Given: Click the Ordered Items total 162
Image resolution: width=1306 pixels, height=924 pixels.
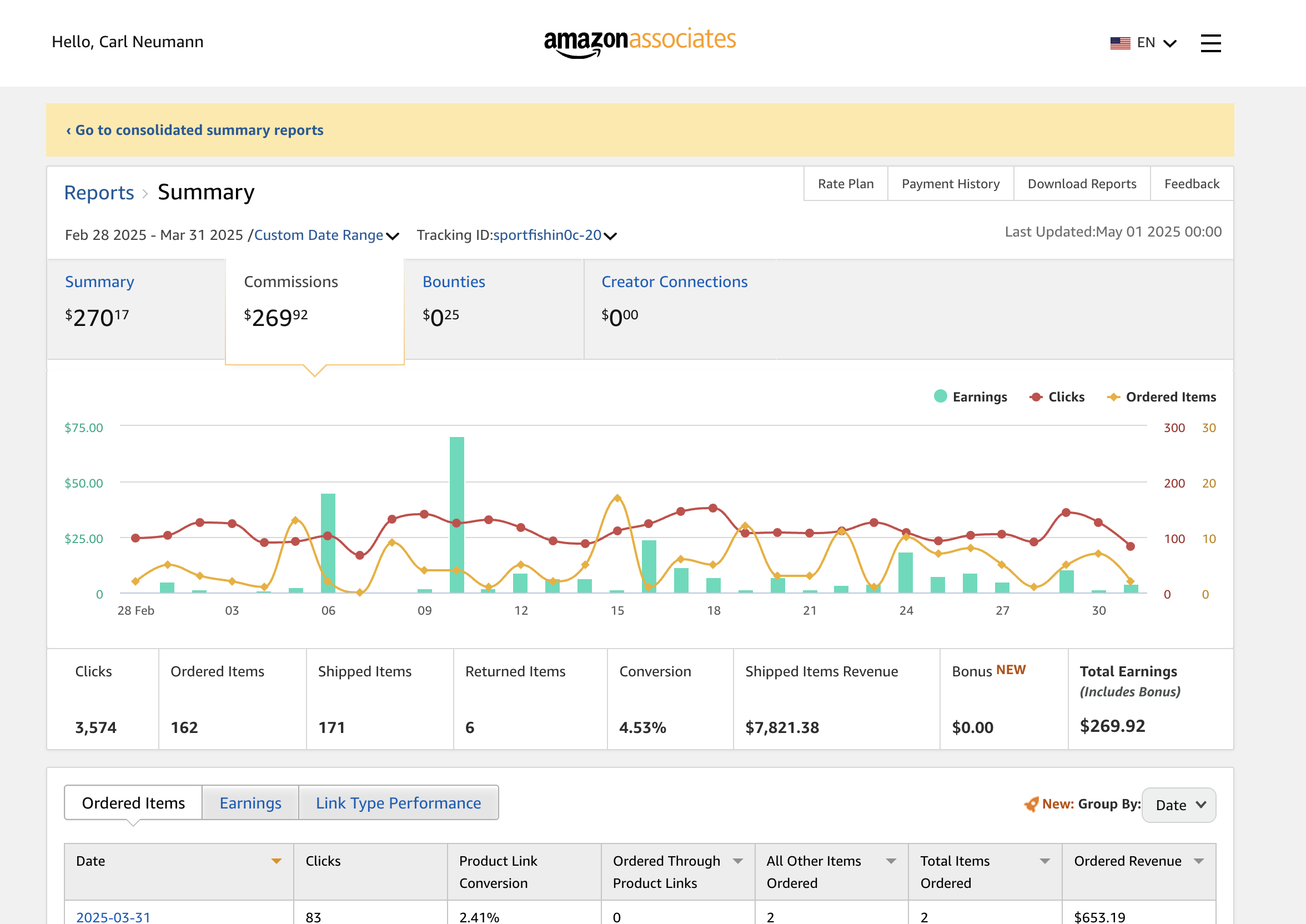Looking at the screenshot, I should point(184,727).
